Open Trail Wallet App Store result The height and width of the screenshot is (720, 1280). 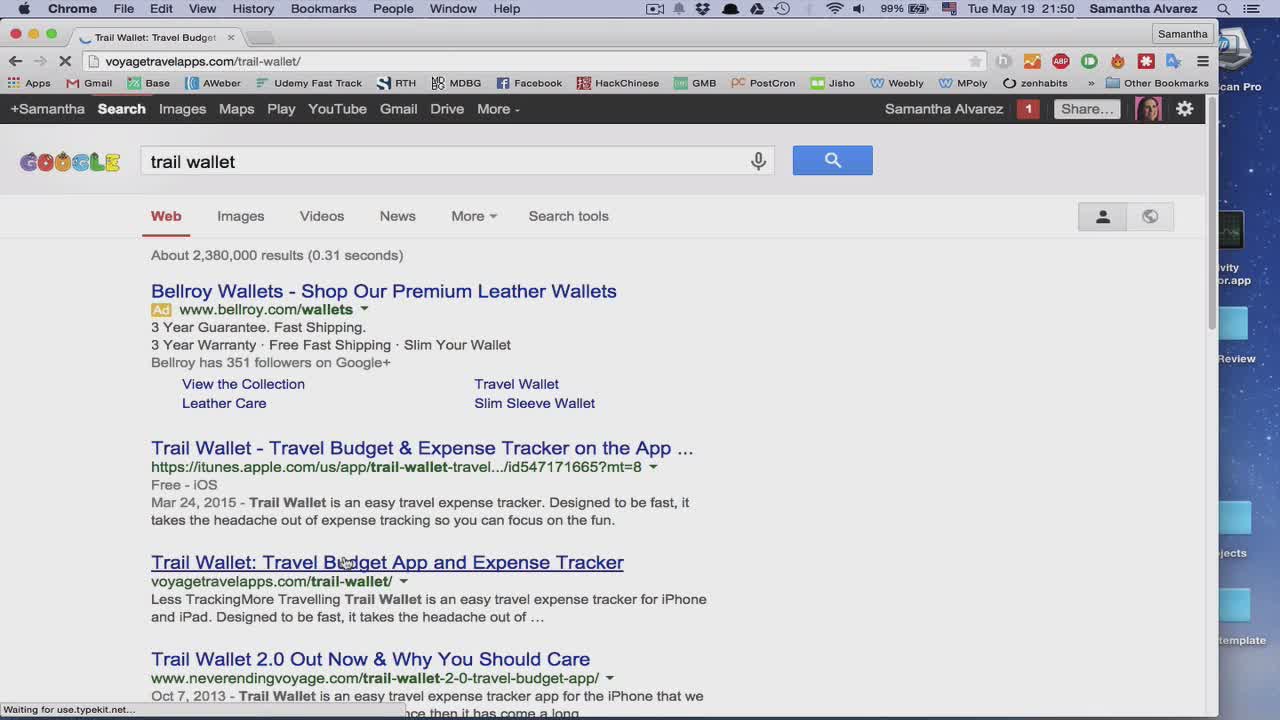point(422,448)
